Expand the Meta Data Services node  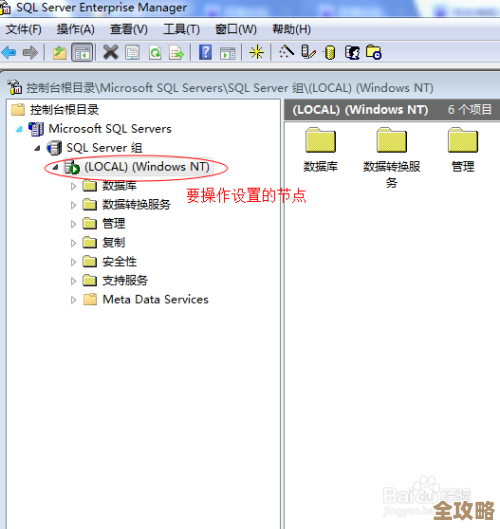(73, 300)
